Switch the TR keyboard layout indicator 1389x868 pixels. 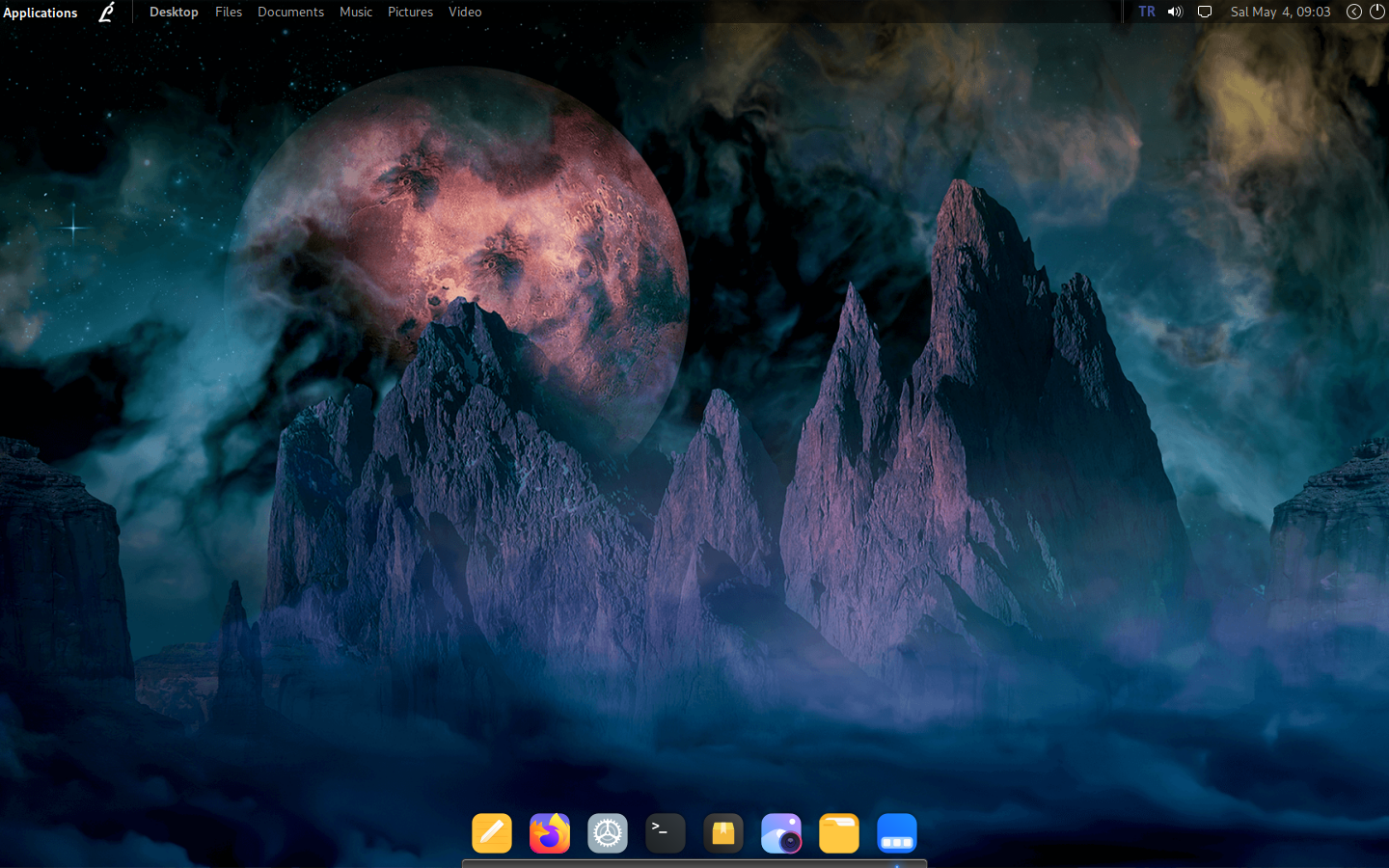[x=1147, y=12]
